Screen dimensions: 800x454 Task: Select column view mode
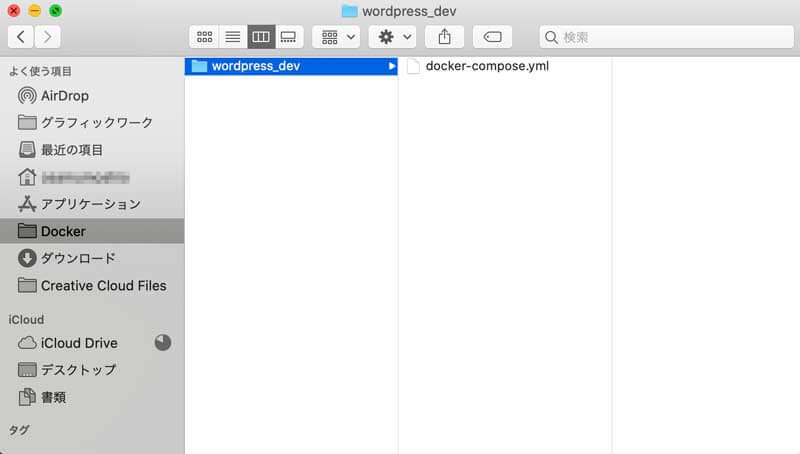click(x=260, y=37)
